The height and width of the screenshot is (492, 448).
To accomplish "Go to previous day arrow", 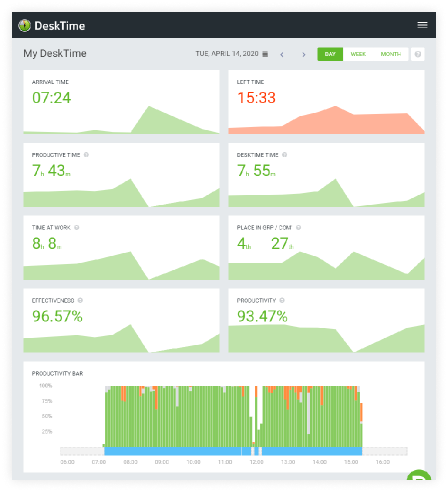I will pos(282,54).
